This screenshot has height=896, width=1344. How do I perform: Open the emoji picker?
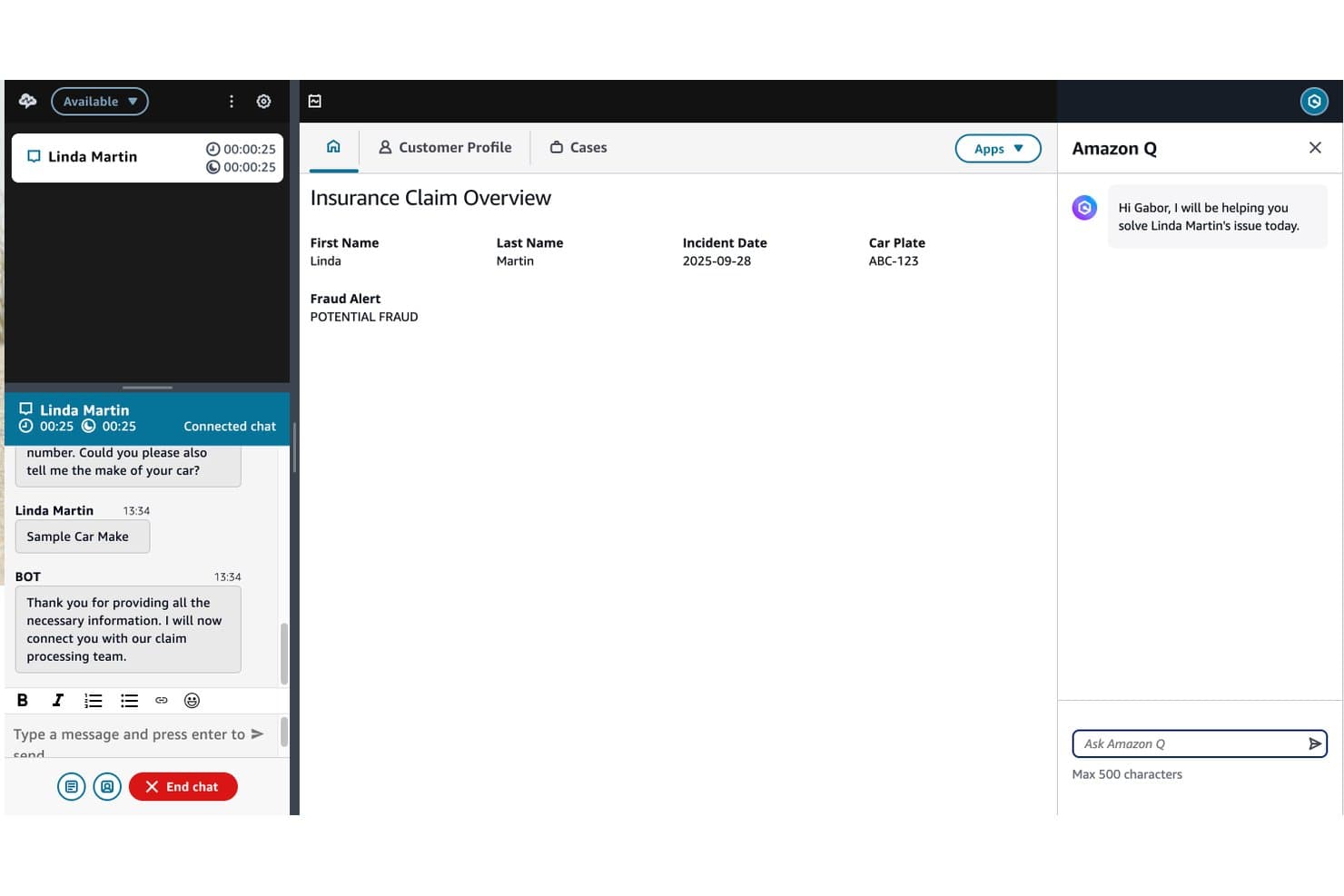pyautogui.click(x=192, y=700)
